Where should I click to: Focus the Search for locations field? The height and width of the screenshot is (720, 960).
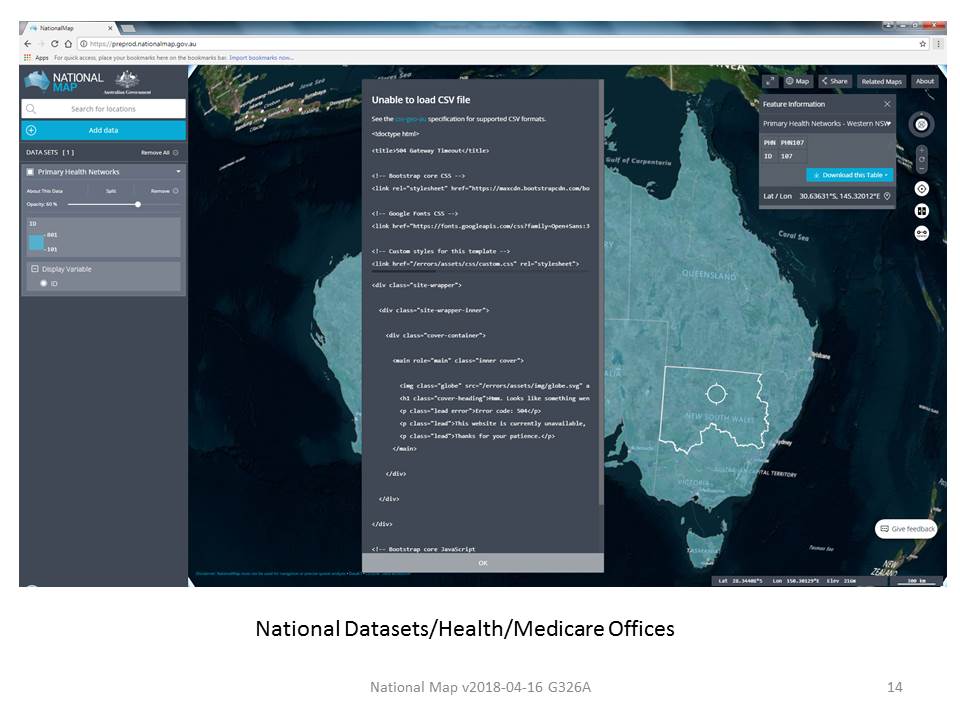tap(103, 109)
